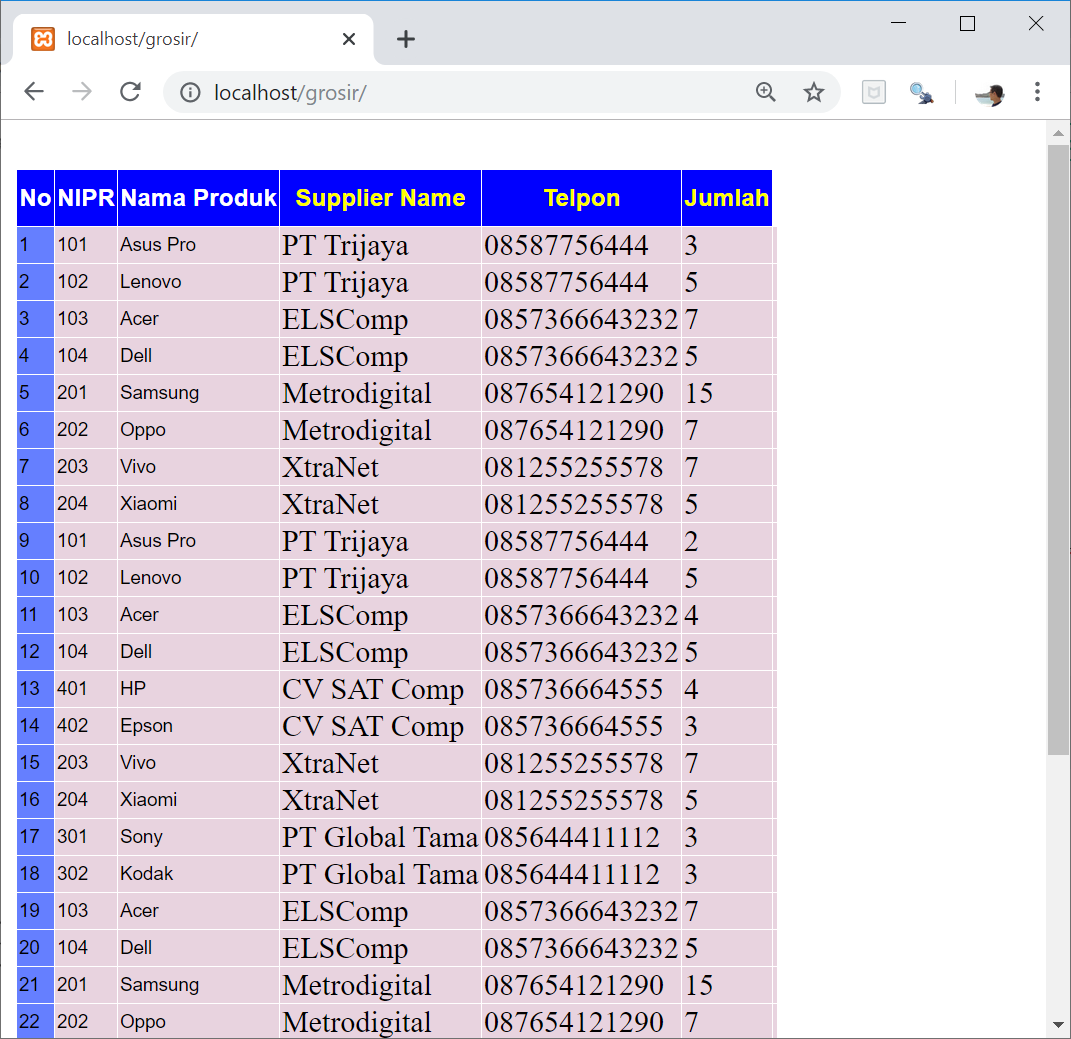
Task: Click the Telpon column header
Action: [581, 197]
